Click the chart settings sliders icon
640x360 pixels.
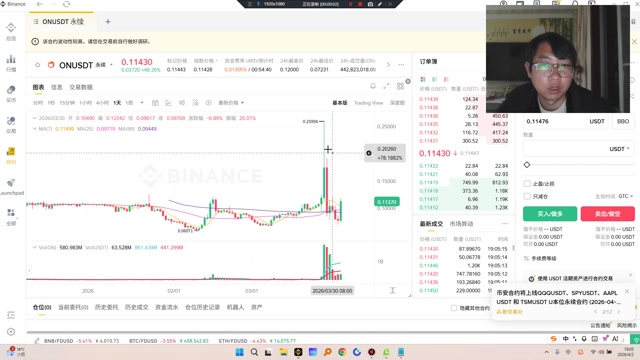[195, 103]
